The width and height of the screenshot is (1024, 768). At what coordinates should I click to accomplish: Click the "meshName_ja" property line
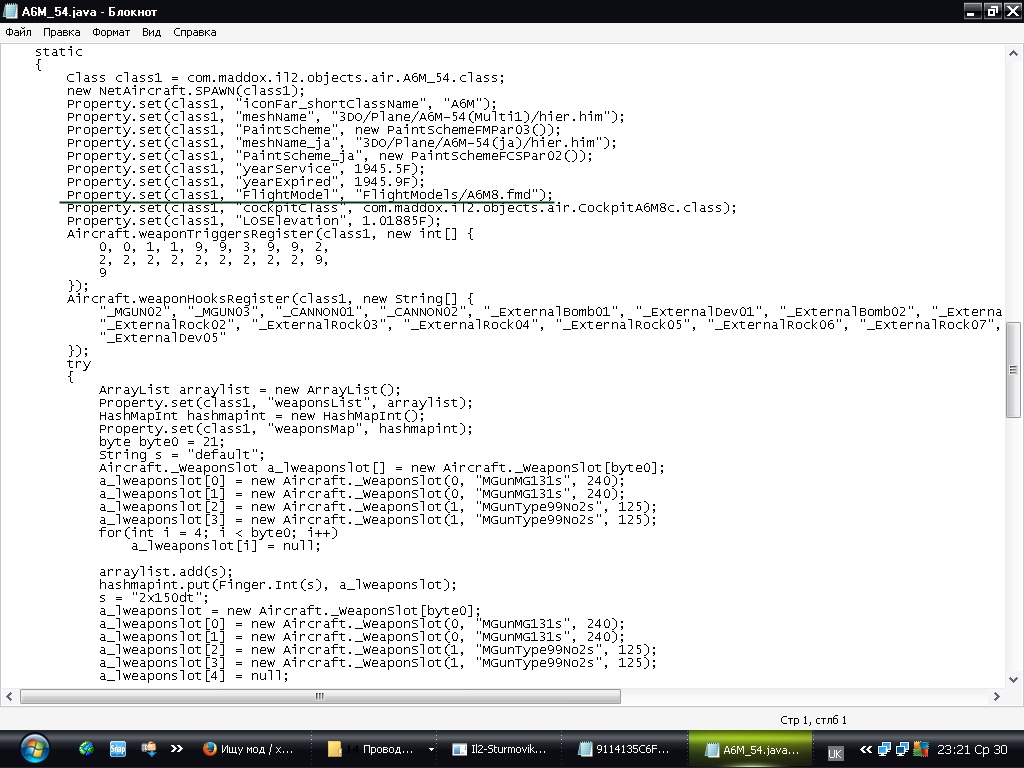click(342, 142)
